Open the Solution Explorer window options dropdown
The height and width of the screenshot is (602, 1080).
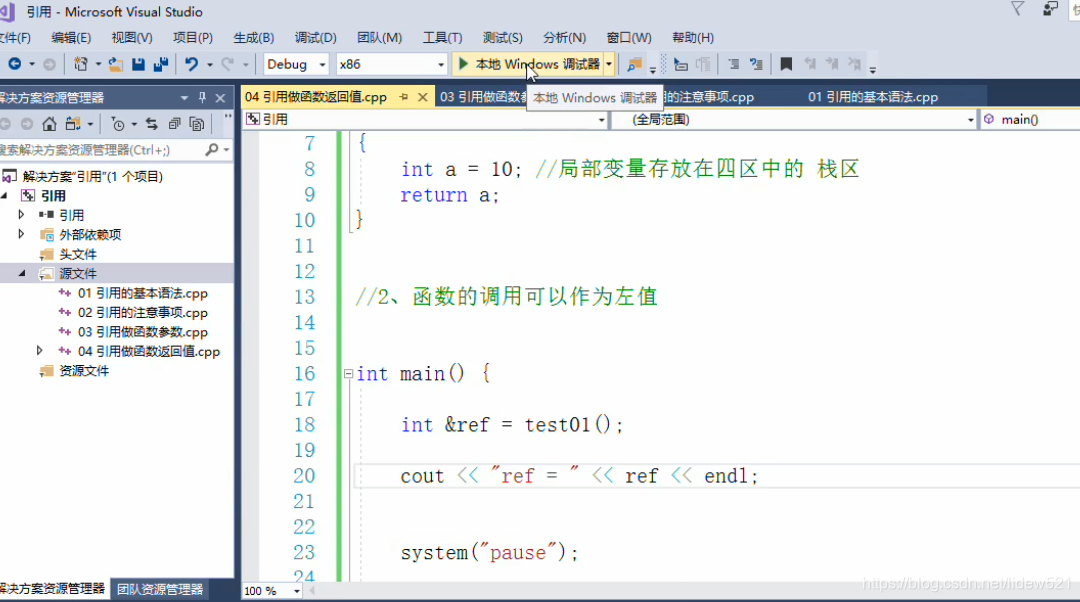pyautogui.click(x=184, y=98)
